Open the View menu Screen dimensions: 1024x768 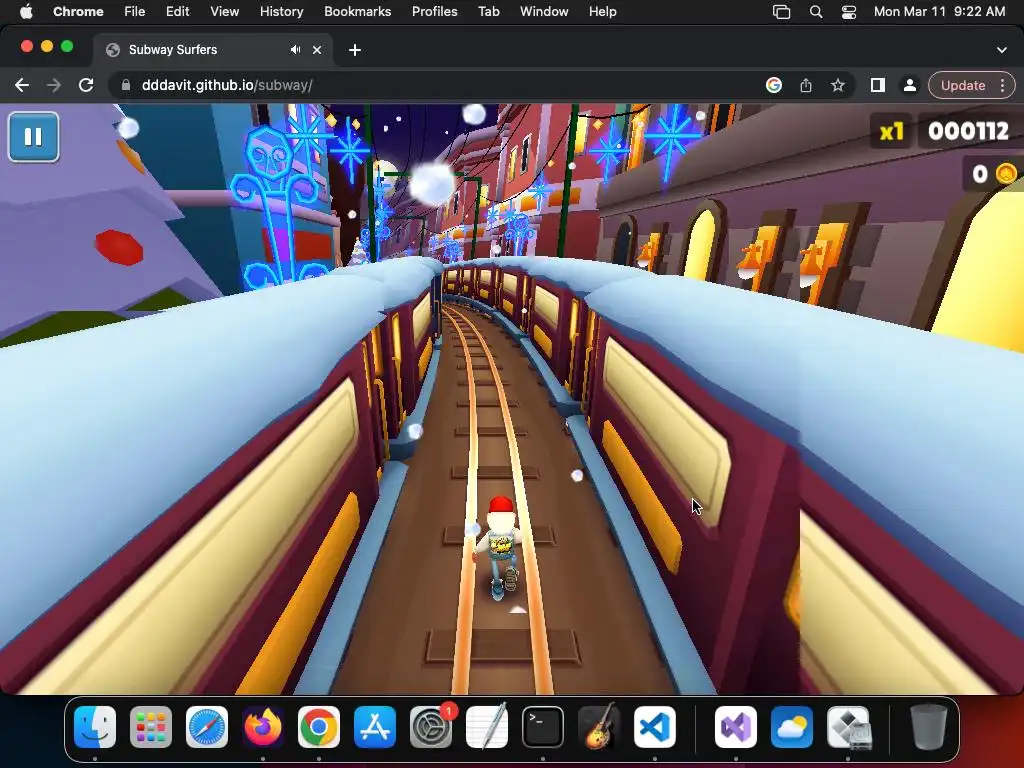(224, 12)
